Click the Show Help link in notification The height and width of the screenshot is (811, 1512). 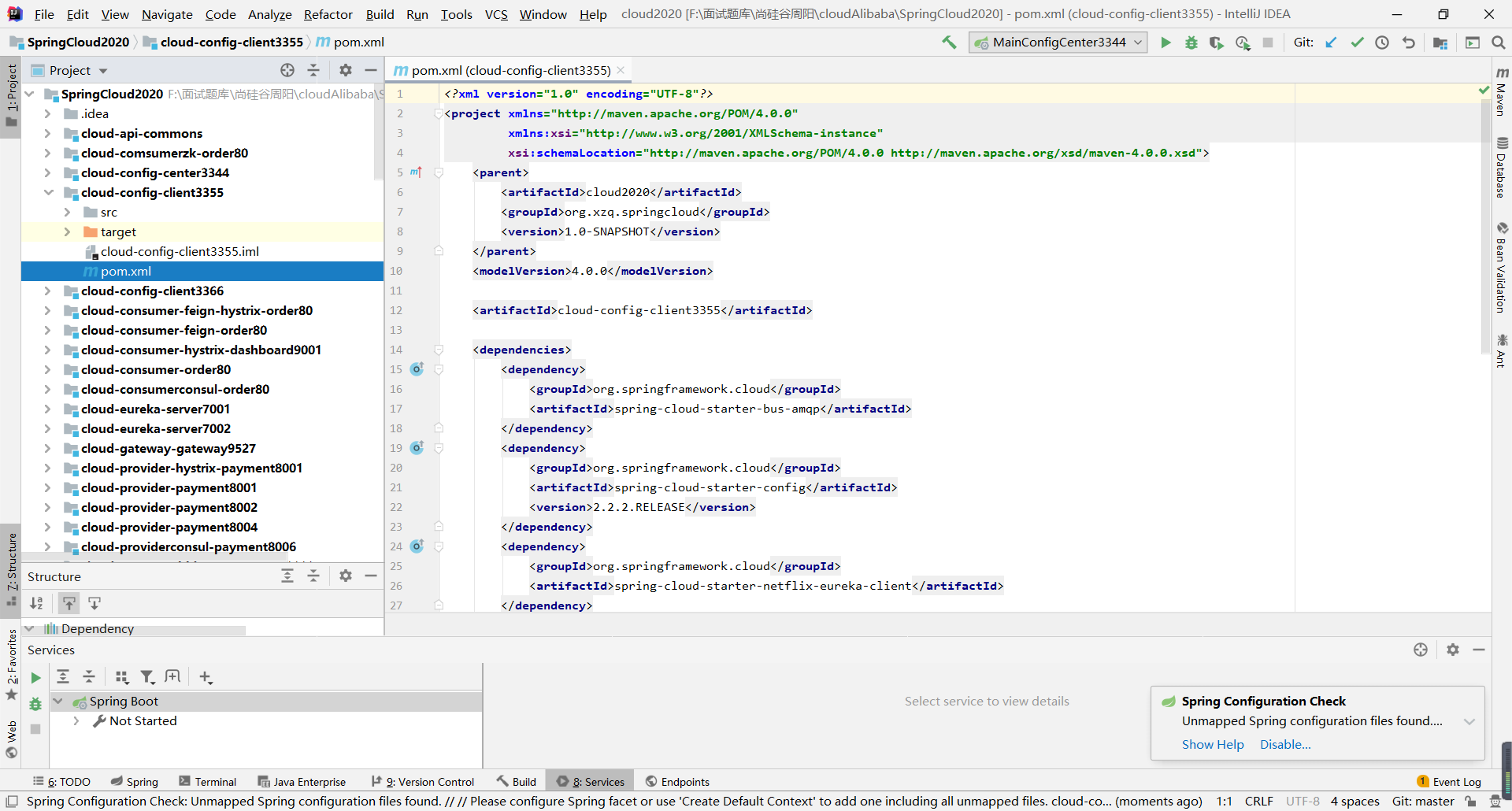[1212, 744]
